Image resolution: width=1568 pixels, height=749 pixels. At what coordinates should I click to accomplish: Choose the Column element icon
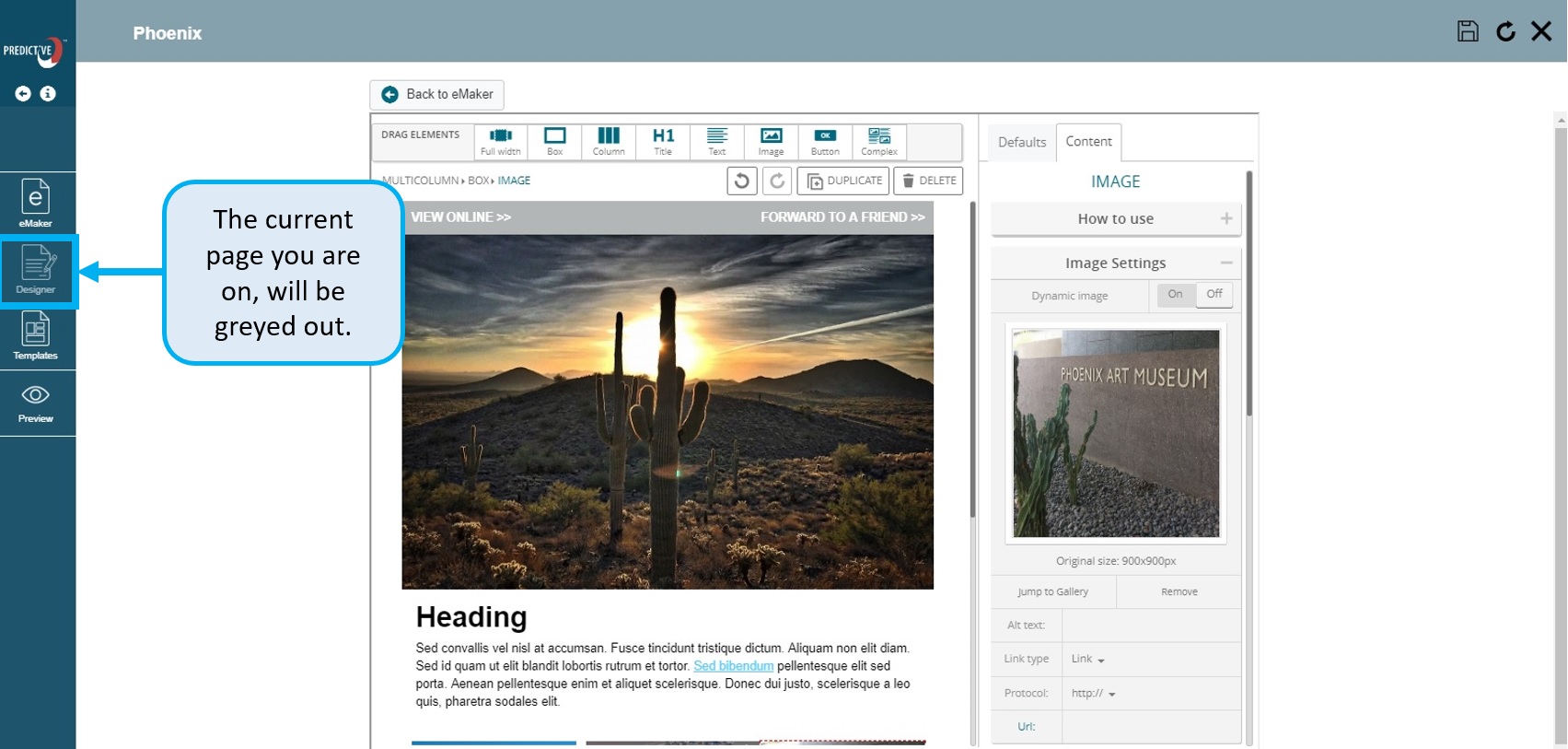coord(609,142)
